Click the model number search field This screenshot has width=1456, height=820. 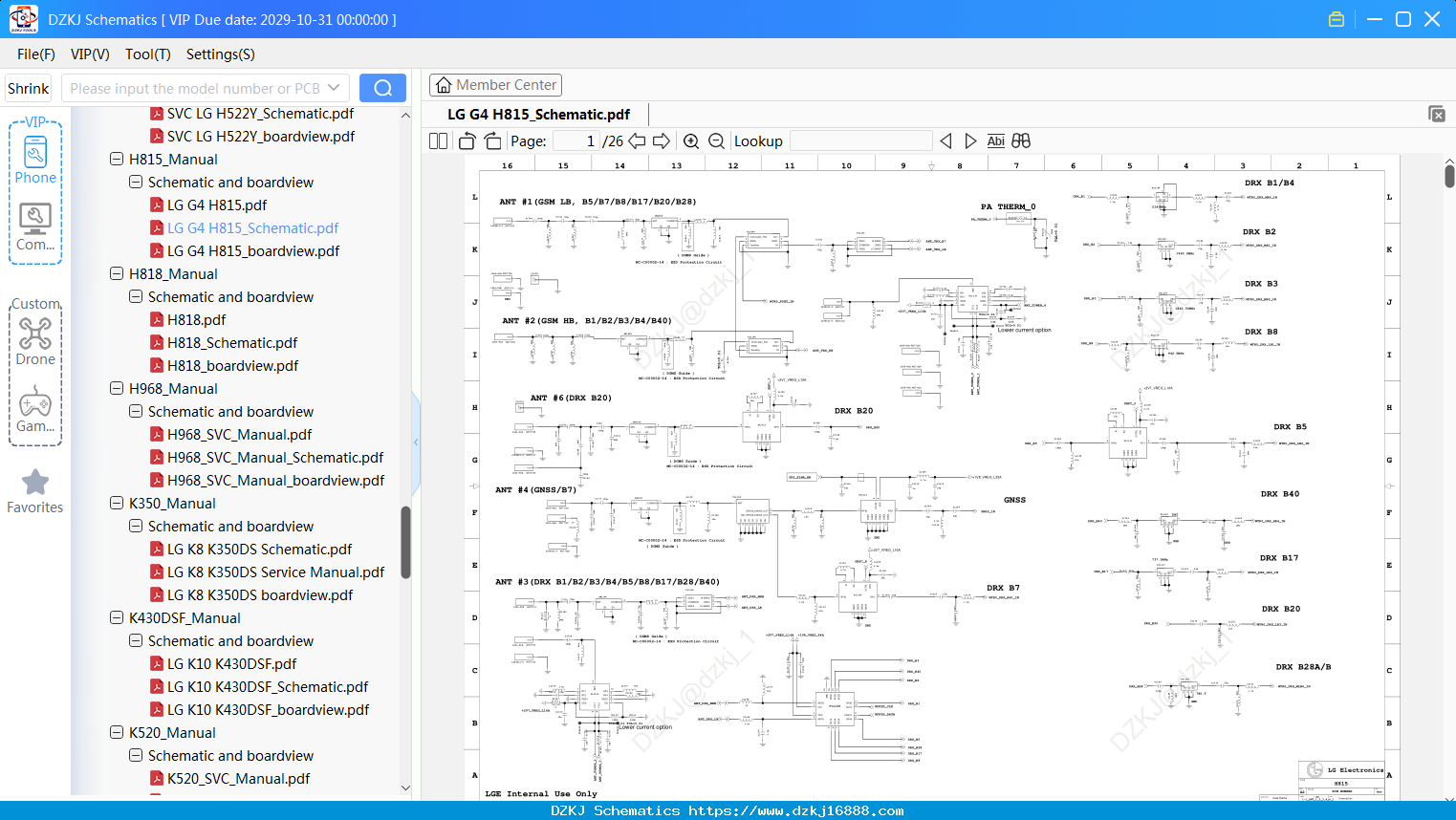coord(193,88)
